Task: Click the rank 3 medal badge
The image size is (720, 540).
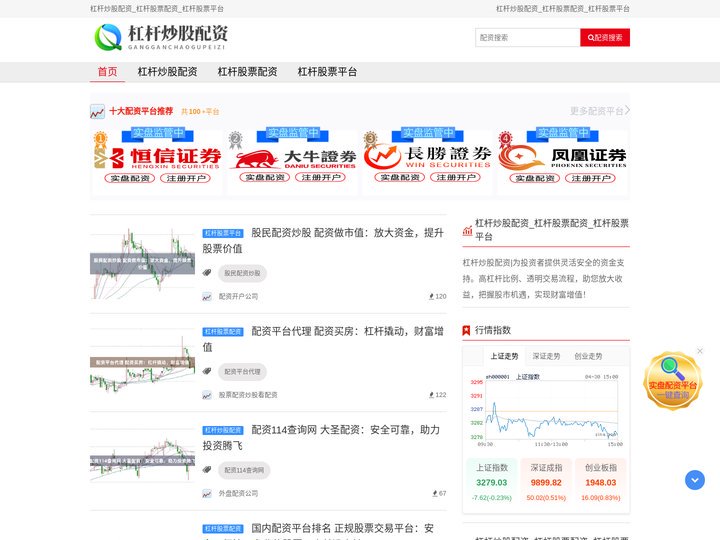Action: click(370, 138)
